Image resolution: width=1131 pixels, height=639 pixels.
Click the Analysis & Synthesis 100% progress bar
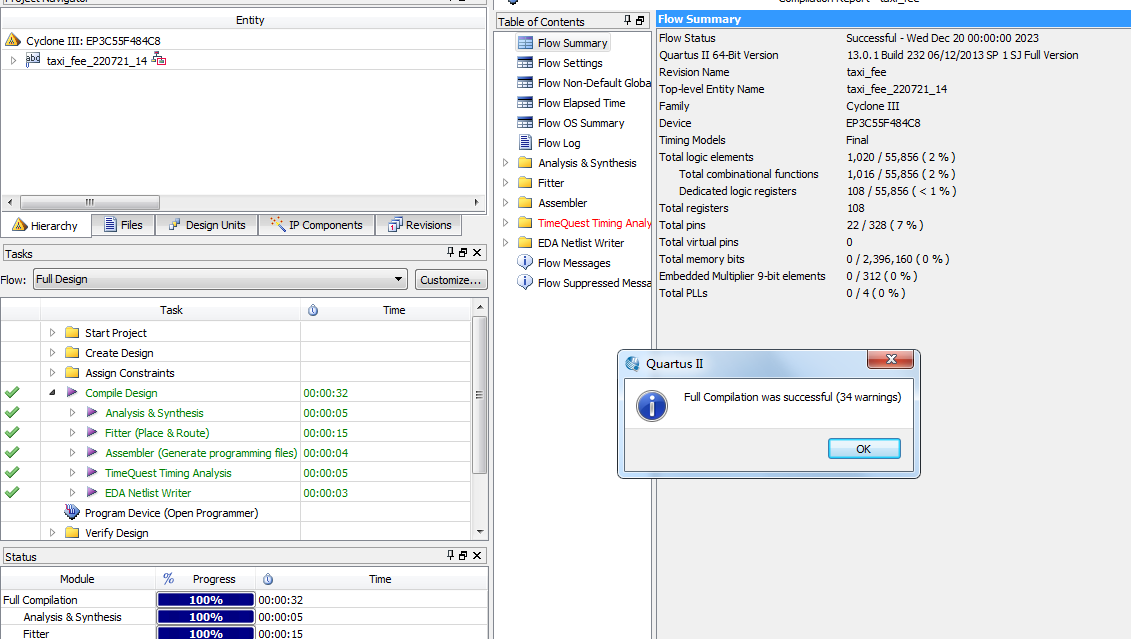click(x=206, y=617)
